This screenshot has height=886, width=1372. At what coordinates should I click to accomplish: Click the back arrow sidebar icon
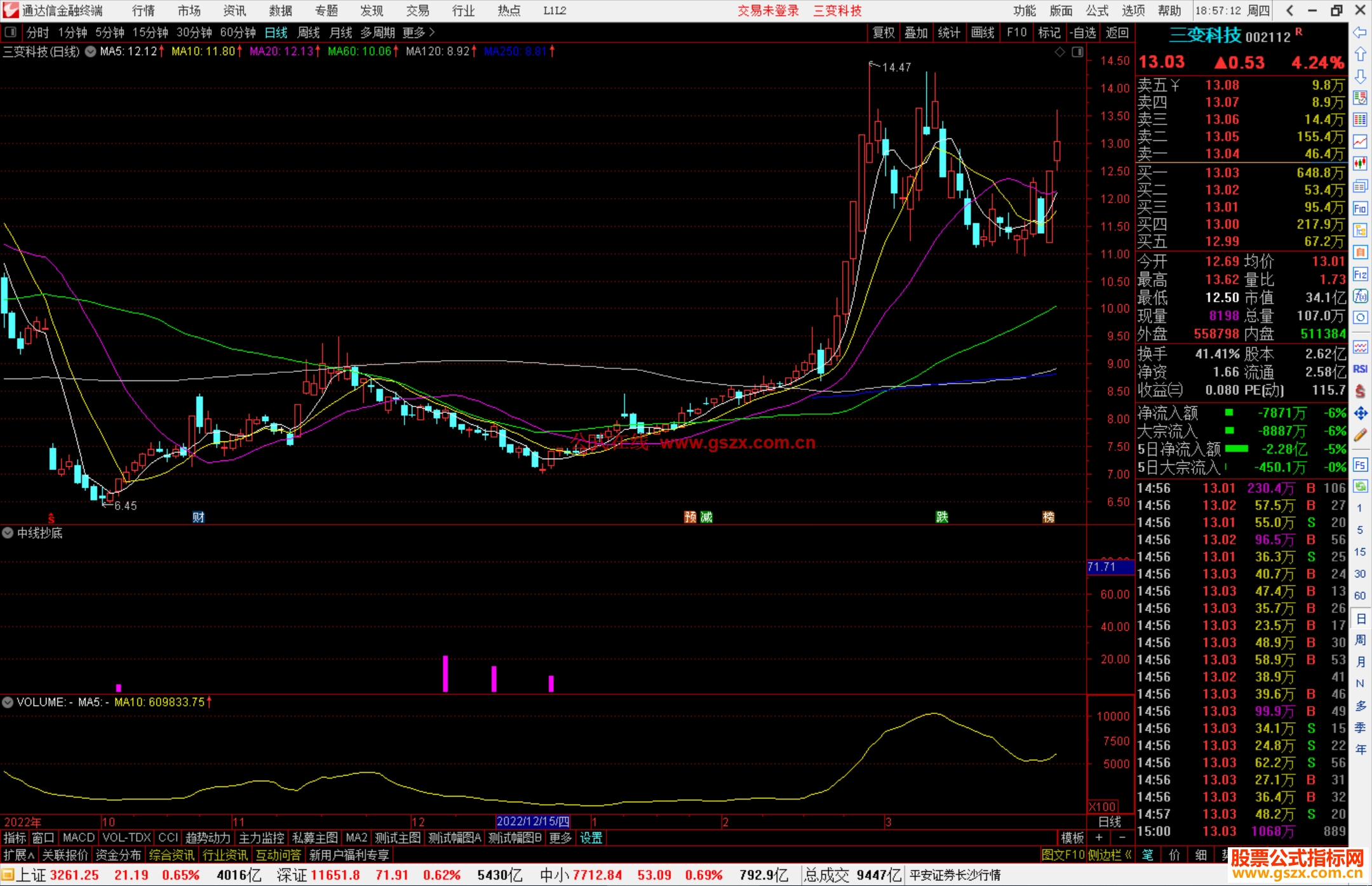tap(1360, 32)
